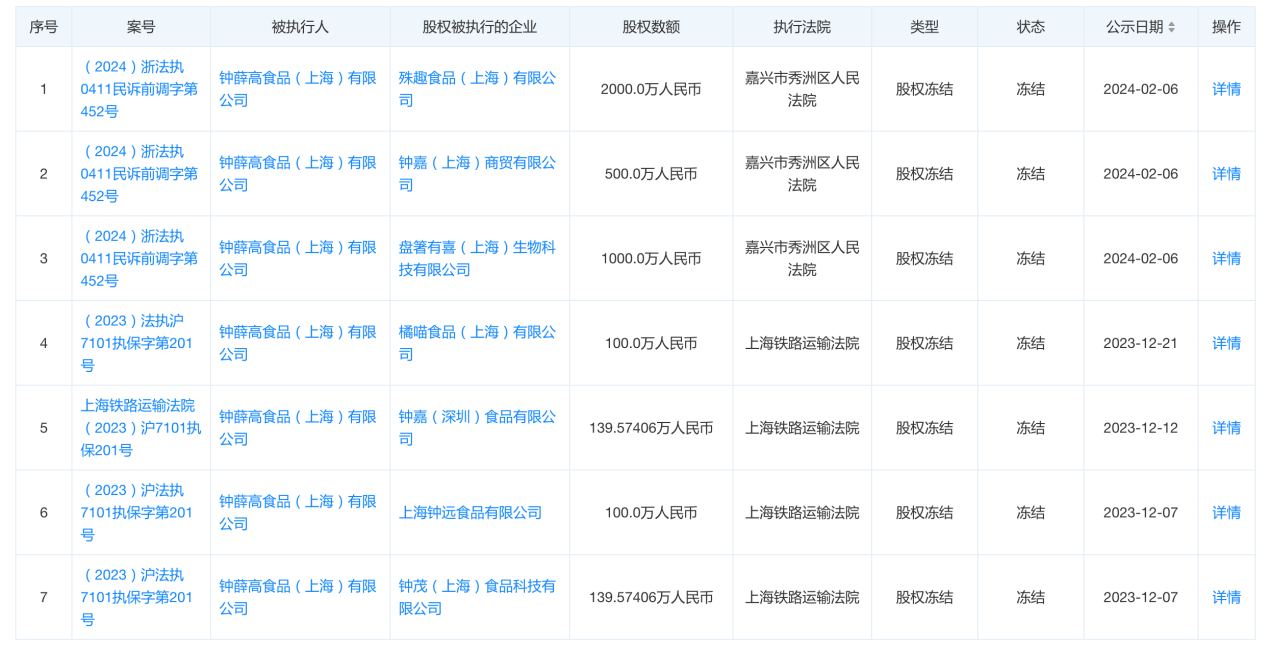Image resolution: width=1269 pixels, height=647 pixels.
Task: Click the 执行法院 column header
Action: (x=801, y=26)
